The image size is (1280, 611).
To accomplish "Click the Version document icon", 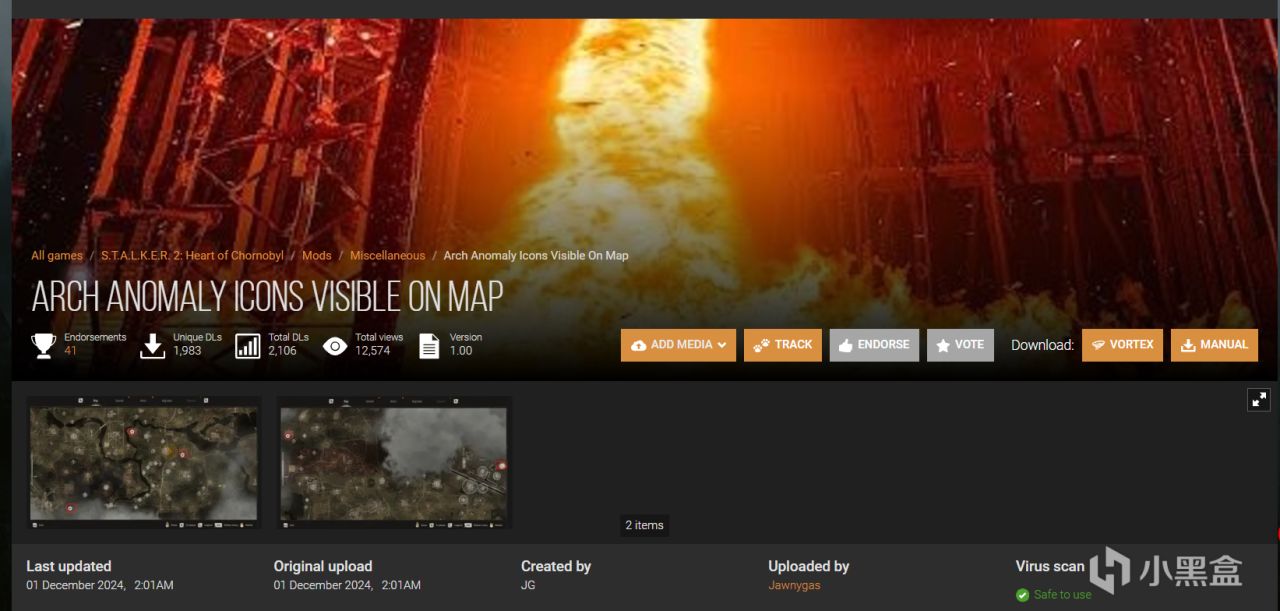I will 429,346.
